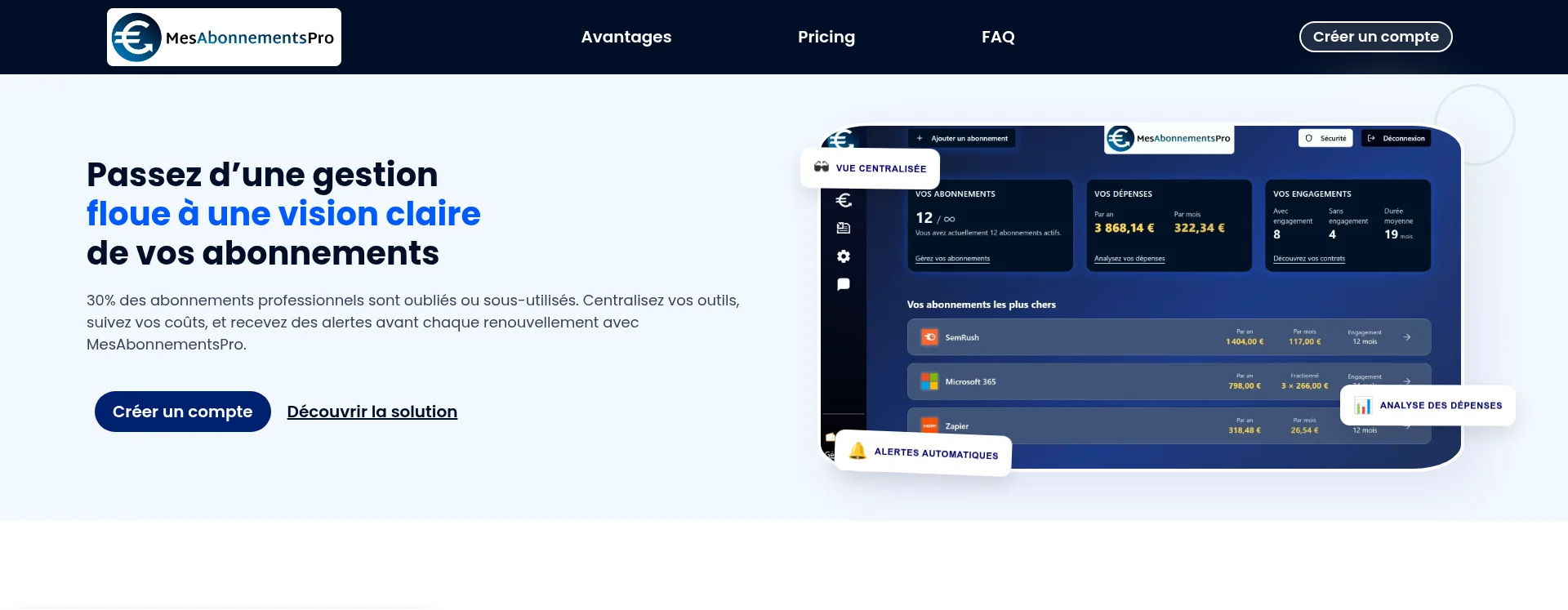1568x610 pixels.
Task: Click the arrow on the SemRush row
Action: pos(1407,336)
